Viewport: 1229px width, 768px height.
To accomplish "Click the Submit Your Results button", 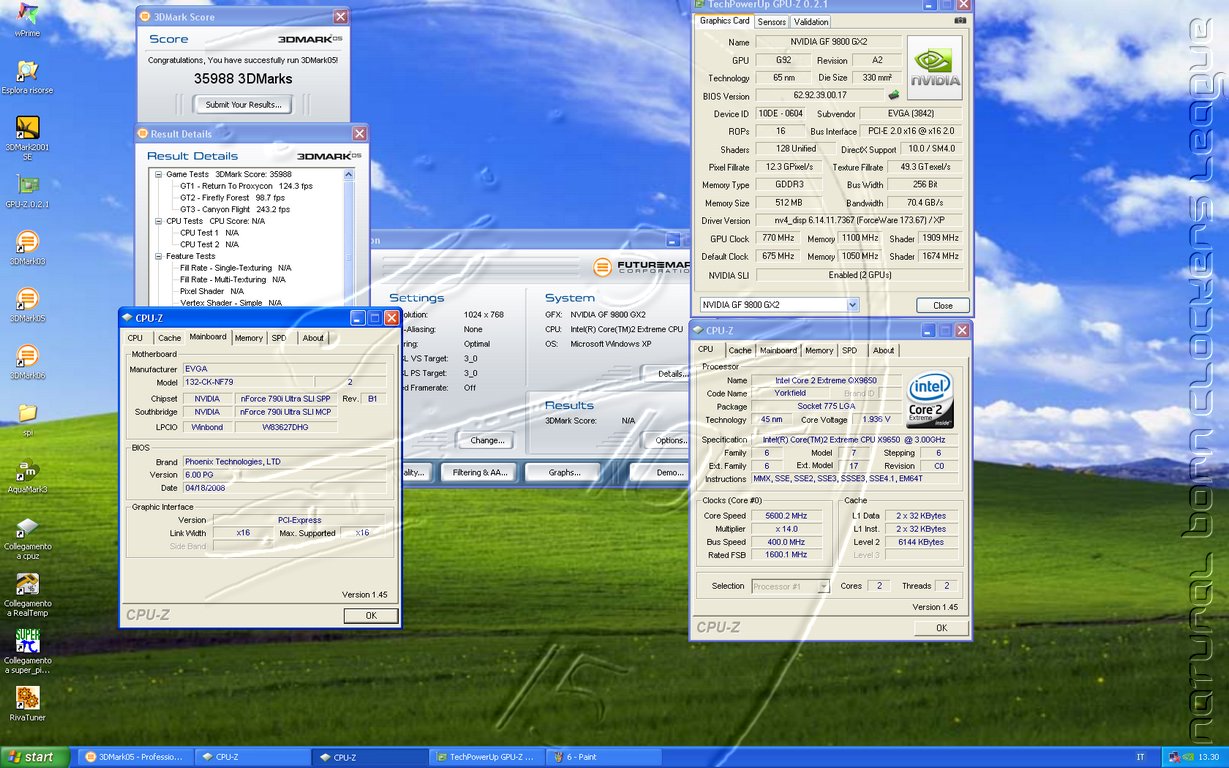I will coord(243,104).
